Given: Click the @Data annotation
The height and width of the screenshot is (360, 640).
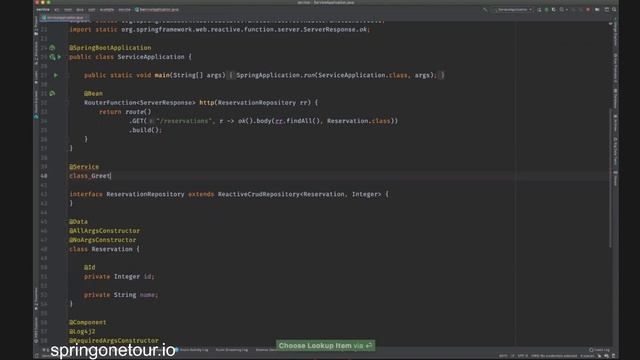Looking at the screenshot, I should pos(78,222).
